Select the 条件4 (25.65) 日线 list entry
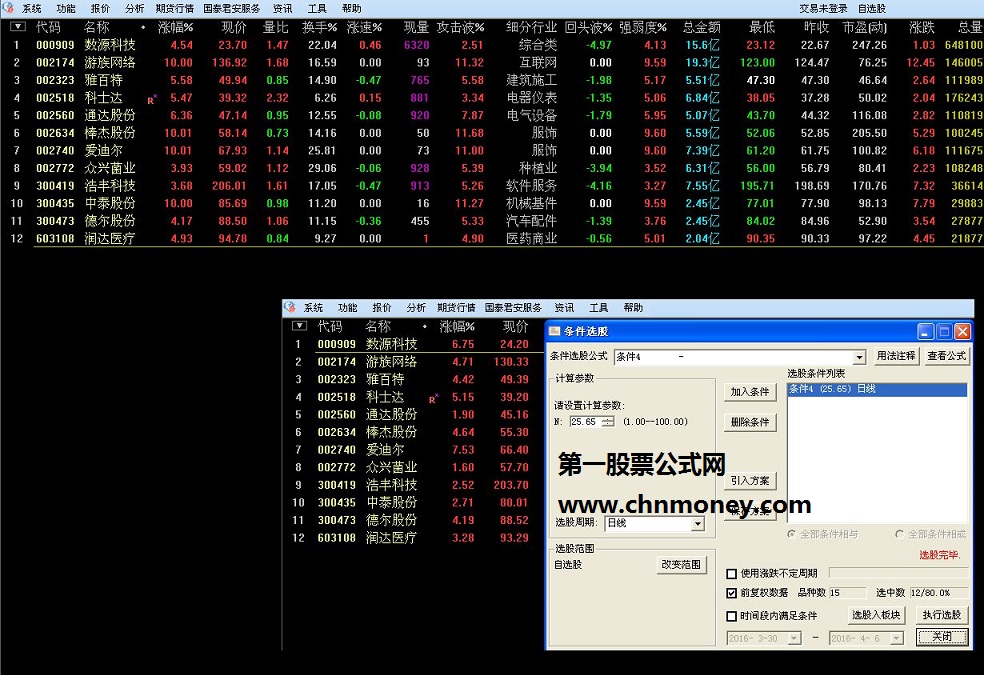The image size is (984, 675). pos(877,389)
